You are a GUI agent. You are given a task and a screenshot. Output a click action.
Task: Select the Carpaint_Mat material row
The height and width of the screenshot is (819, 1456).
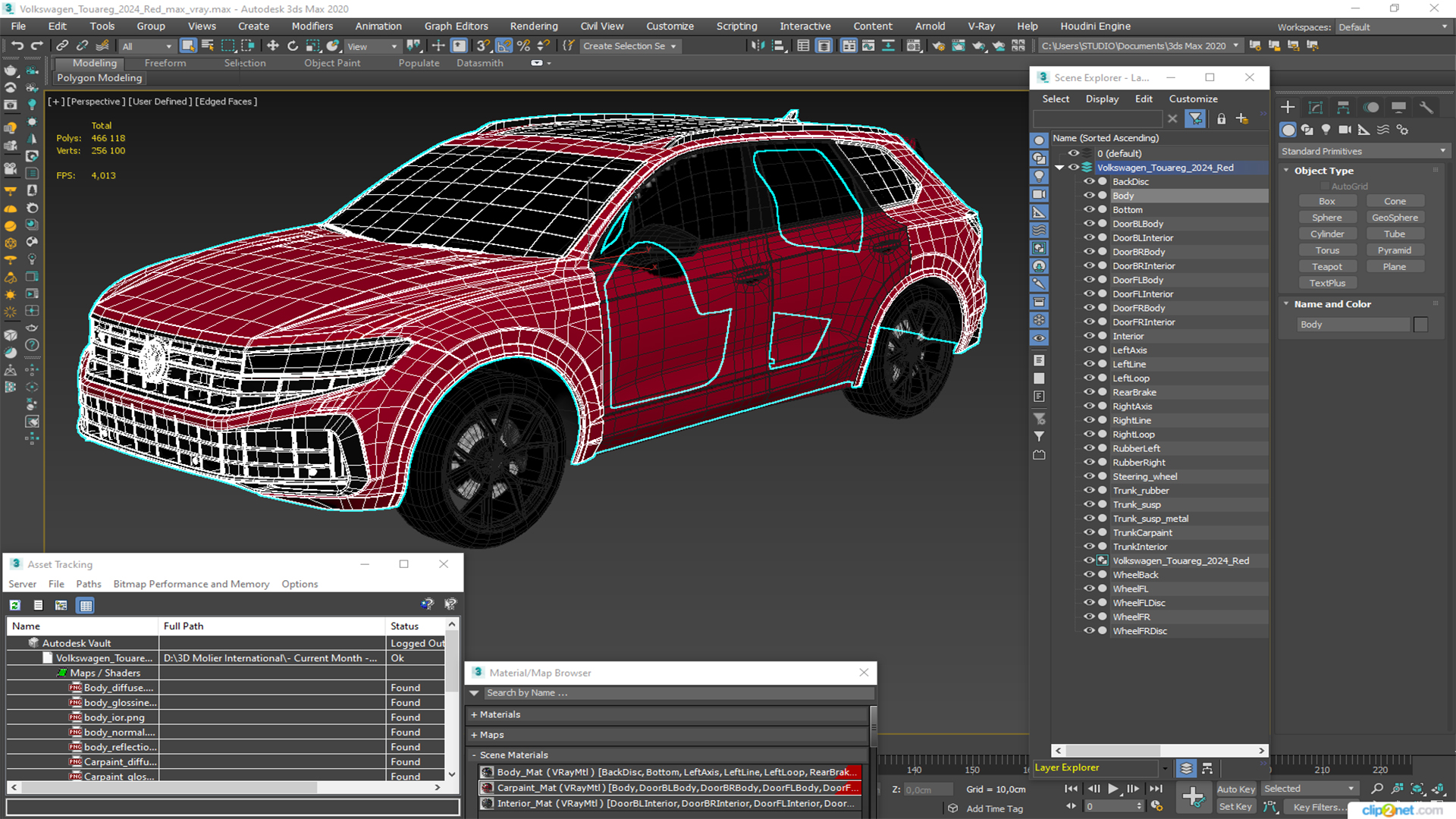coord(670,788)
